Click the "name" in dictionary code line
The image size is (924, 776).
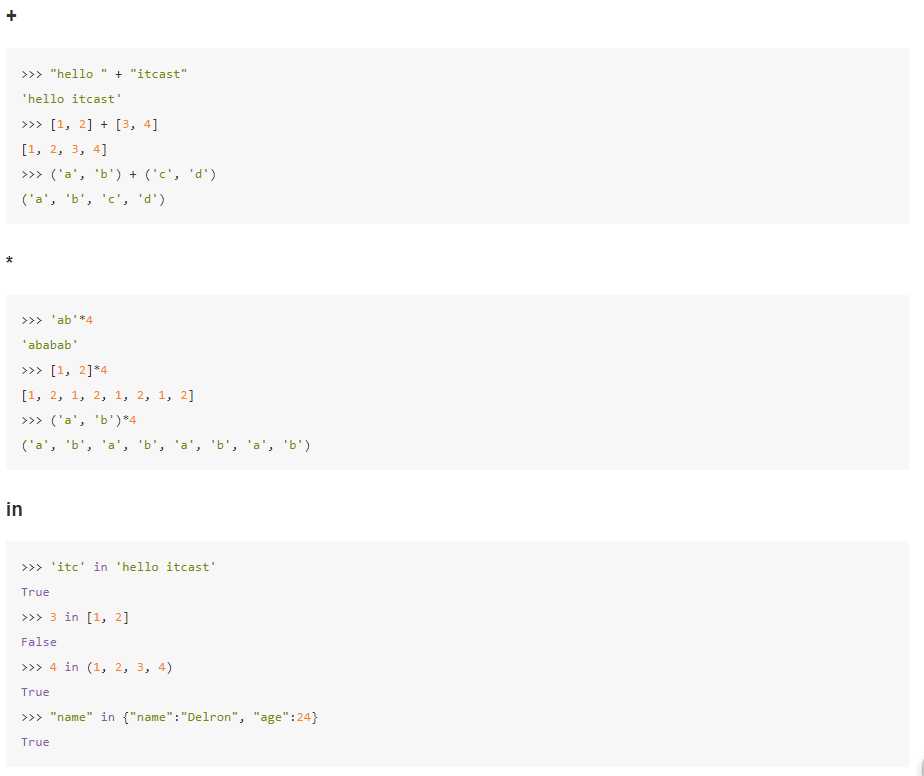[170, 717]
